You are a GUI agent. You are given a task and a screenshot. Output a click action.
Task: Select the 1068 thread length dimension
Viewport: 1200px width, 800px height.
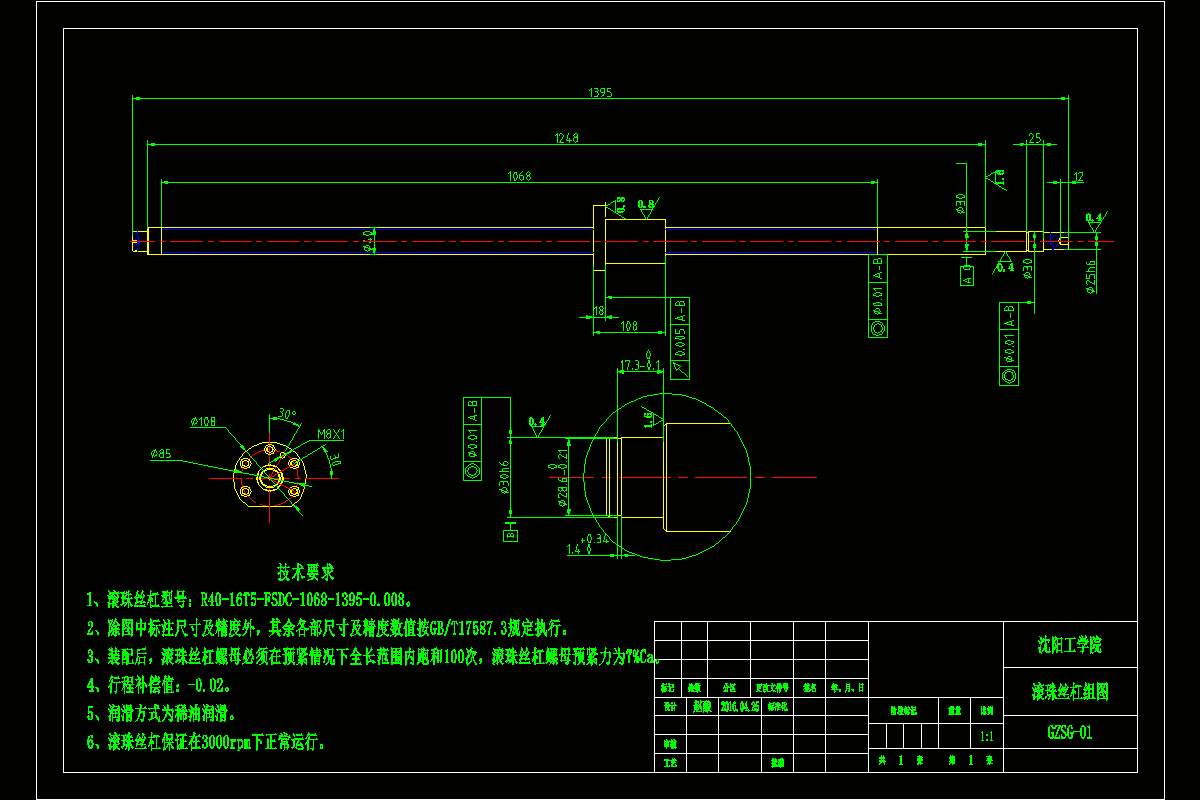tap(519, 176)
